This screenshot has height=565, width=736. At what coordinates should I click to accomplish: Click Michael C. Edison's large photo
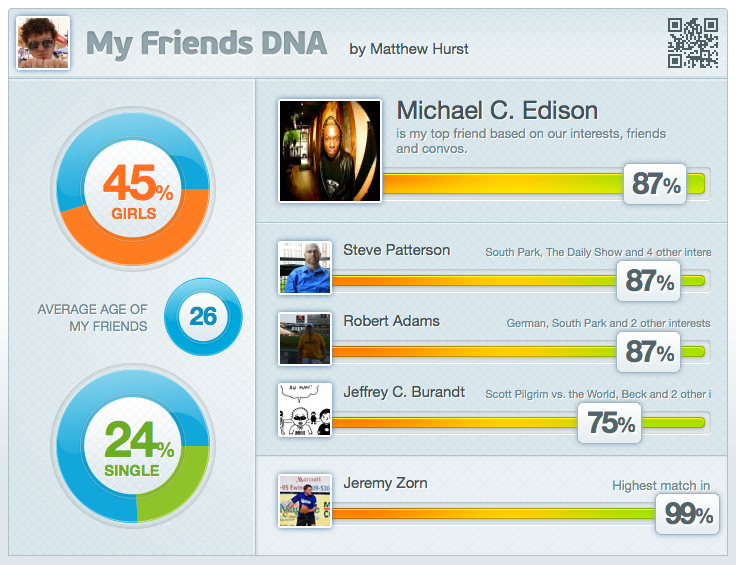(330, 150)
